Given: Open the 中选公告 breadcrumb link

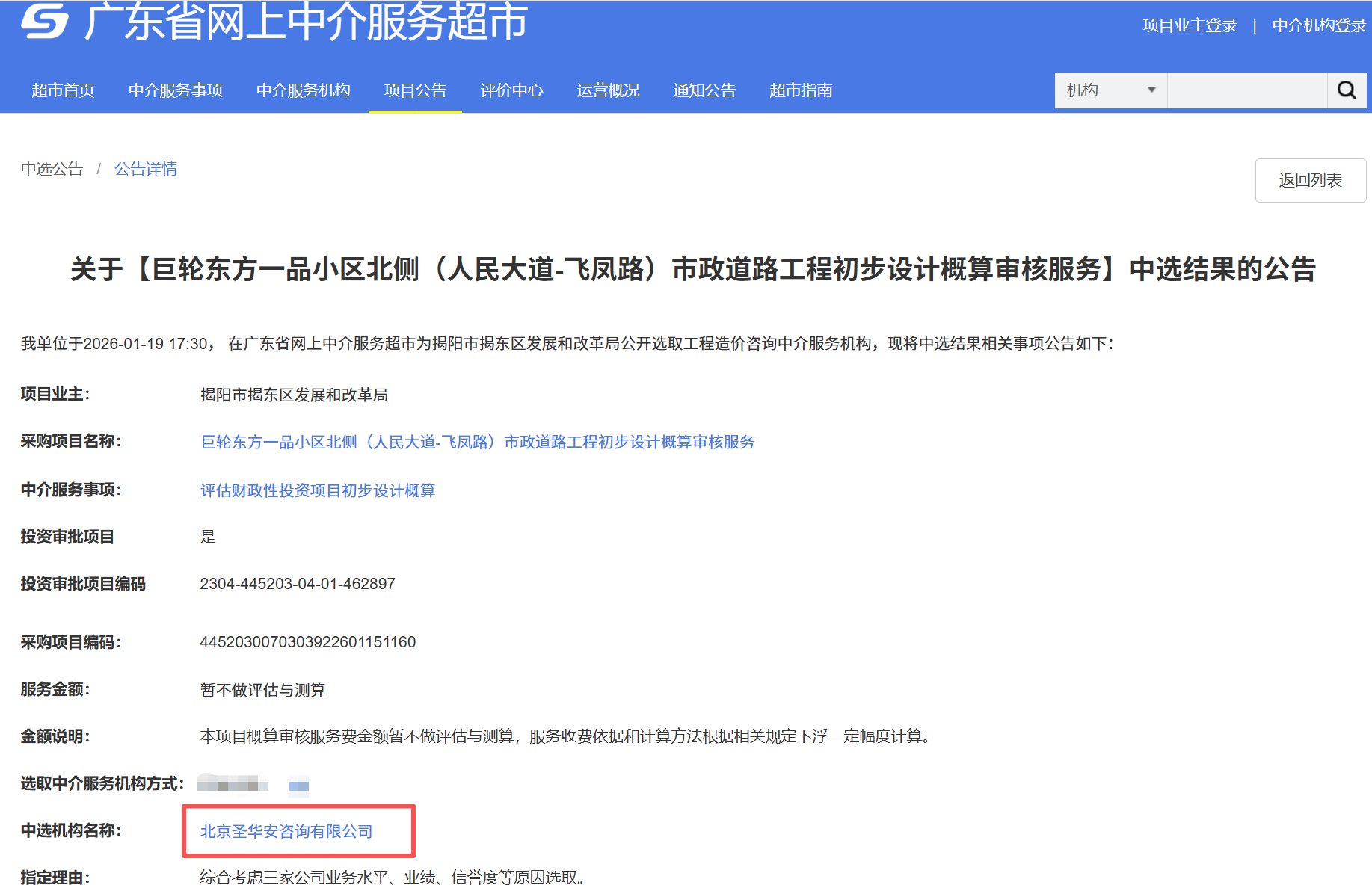Looking at the screenshot, I should (51, 169).
